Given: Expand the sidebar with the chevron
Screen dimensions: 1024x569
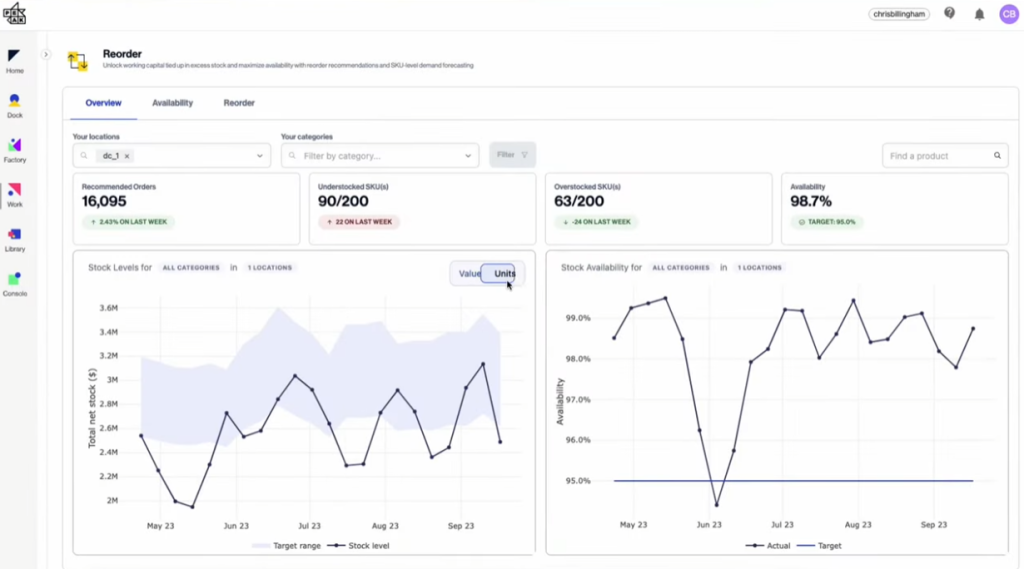Looking at the screenshot, I should tap(46, 55).
